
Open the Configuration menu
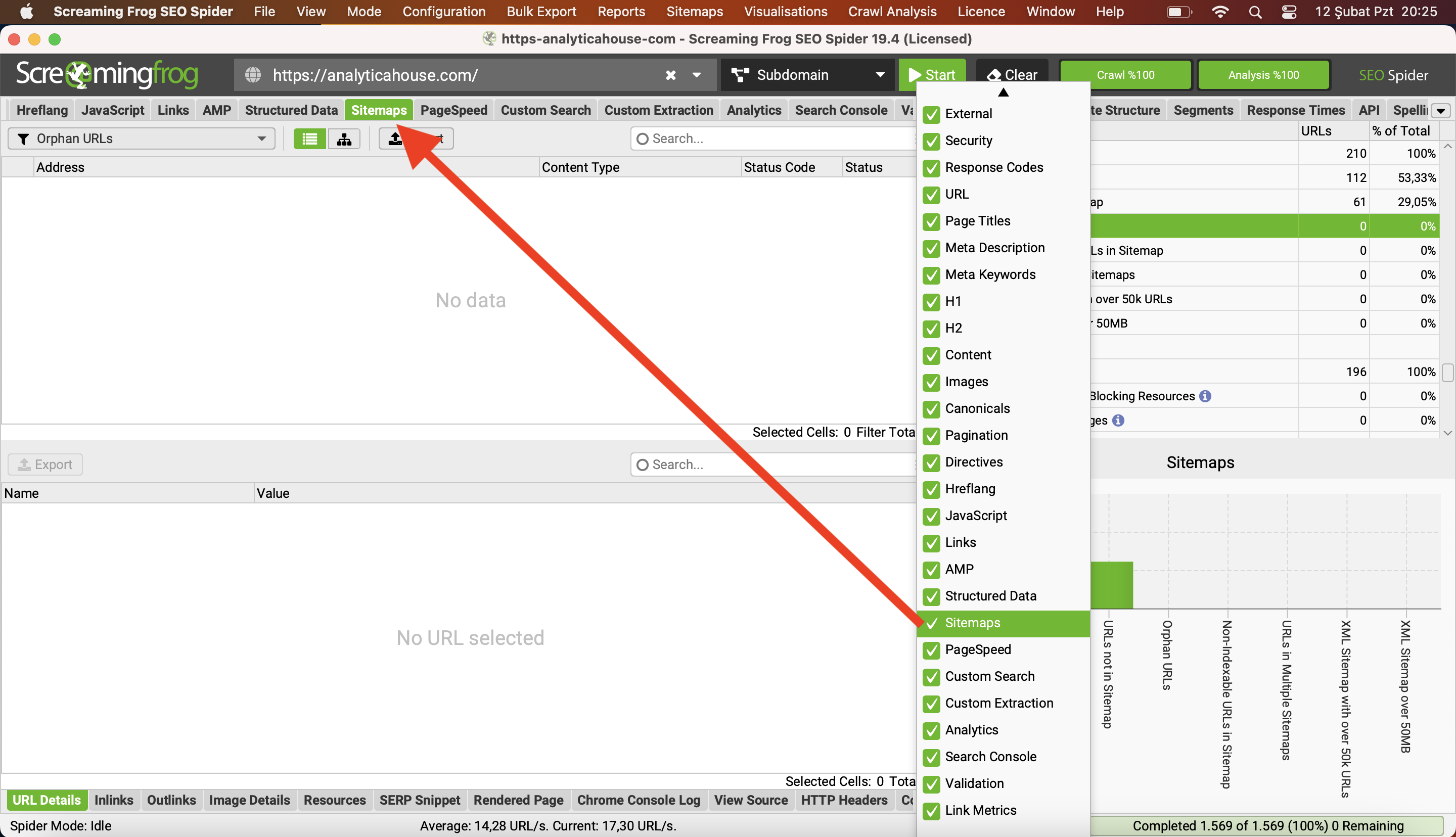444,12
